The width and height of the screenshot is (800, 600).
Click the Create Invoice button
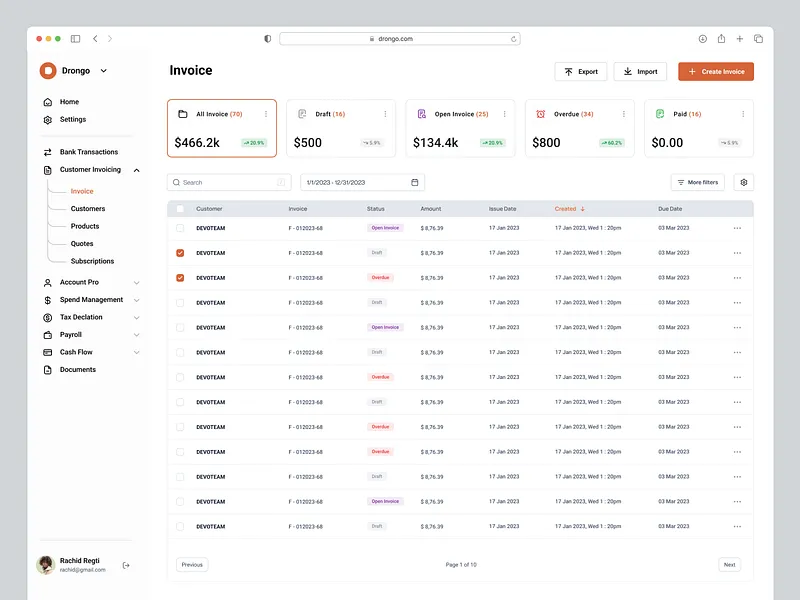click(716, 71)
